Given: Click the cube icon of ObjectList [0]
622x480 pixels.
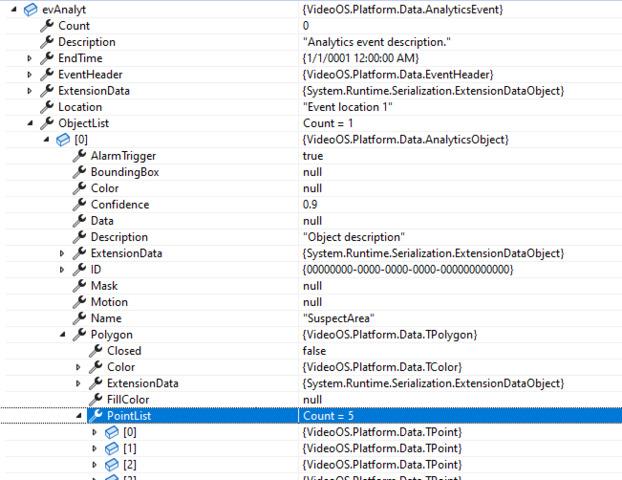Looking at the screenshot, I should pos(63,140).
